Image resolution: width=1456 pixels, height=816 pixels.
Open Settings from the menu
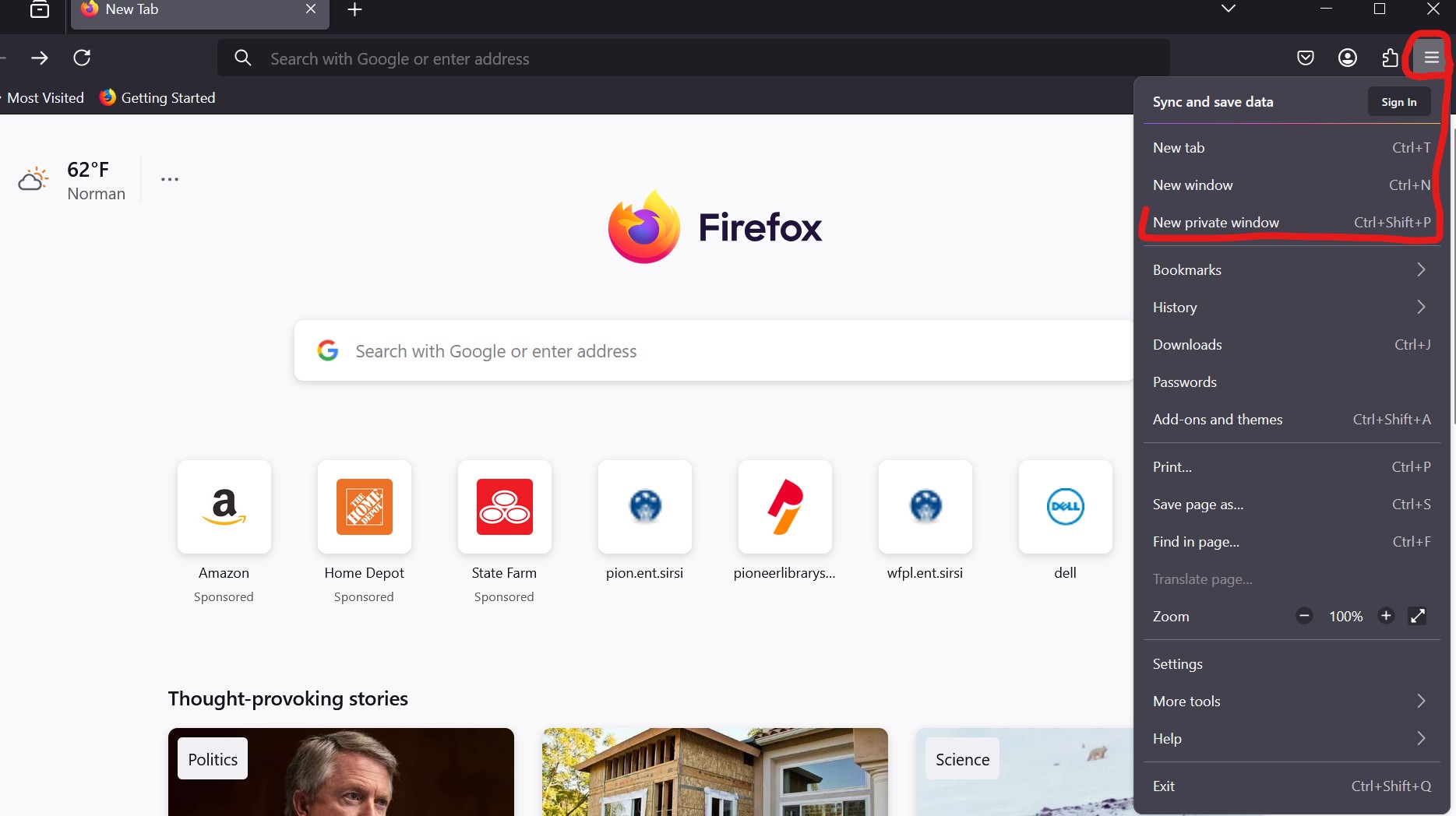1178,664
